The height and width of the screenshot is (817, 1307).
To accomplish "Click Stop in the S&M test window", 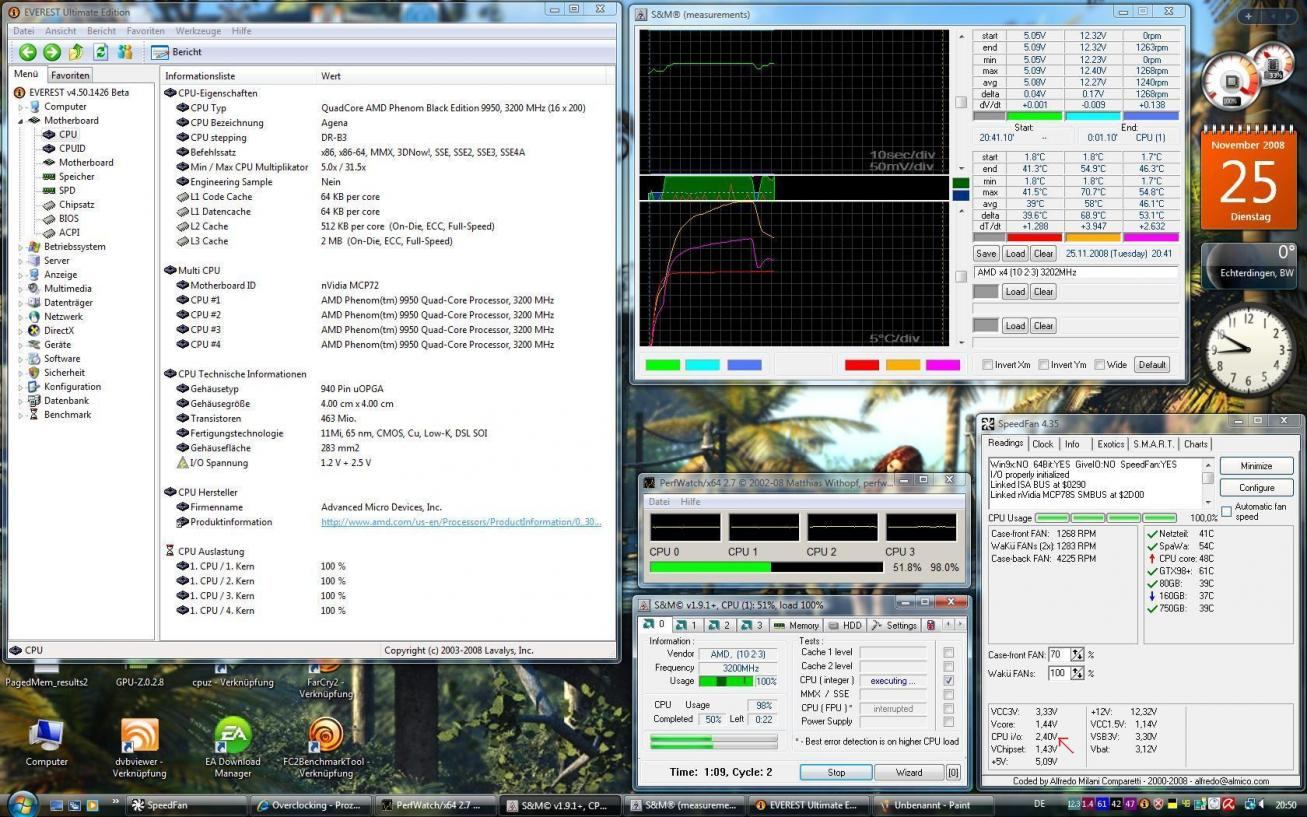I will 836,772.
